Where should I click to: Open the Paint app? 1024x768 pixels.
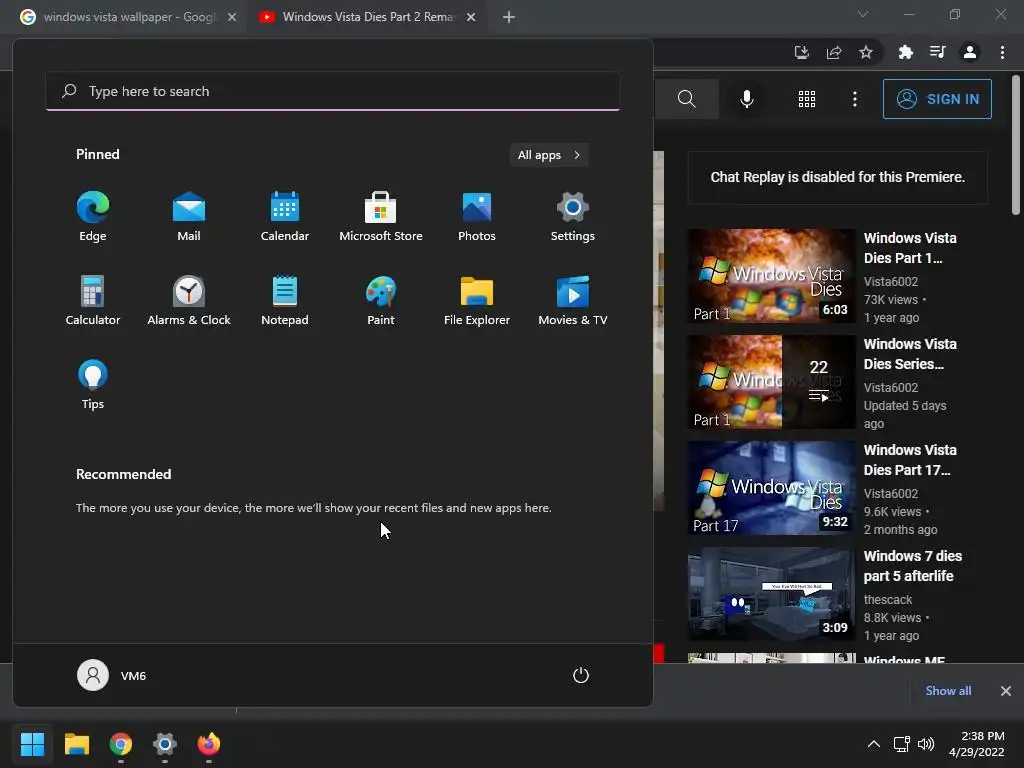coord(381,300)
